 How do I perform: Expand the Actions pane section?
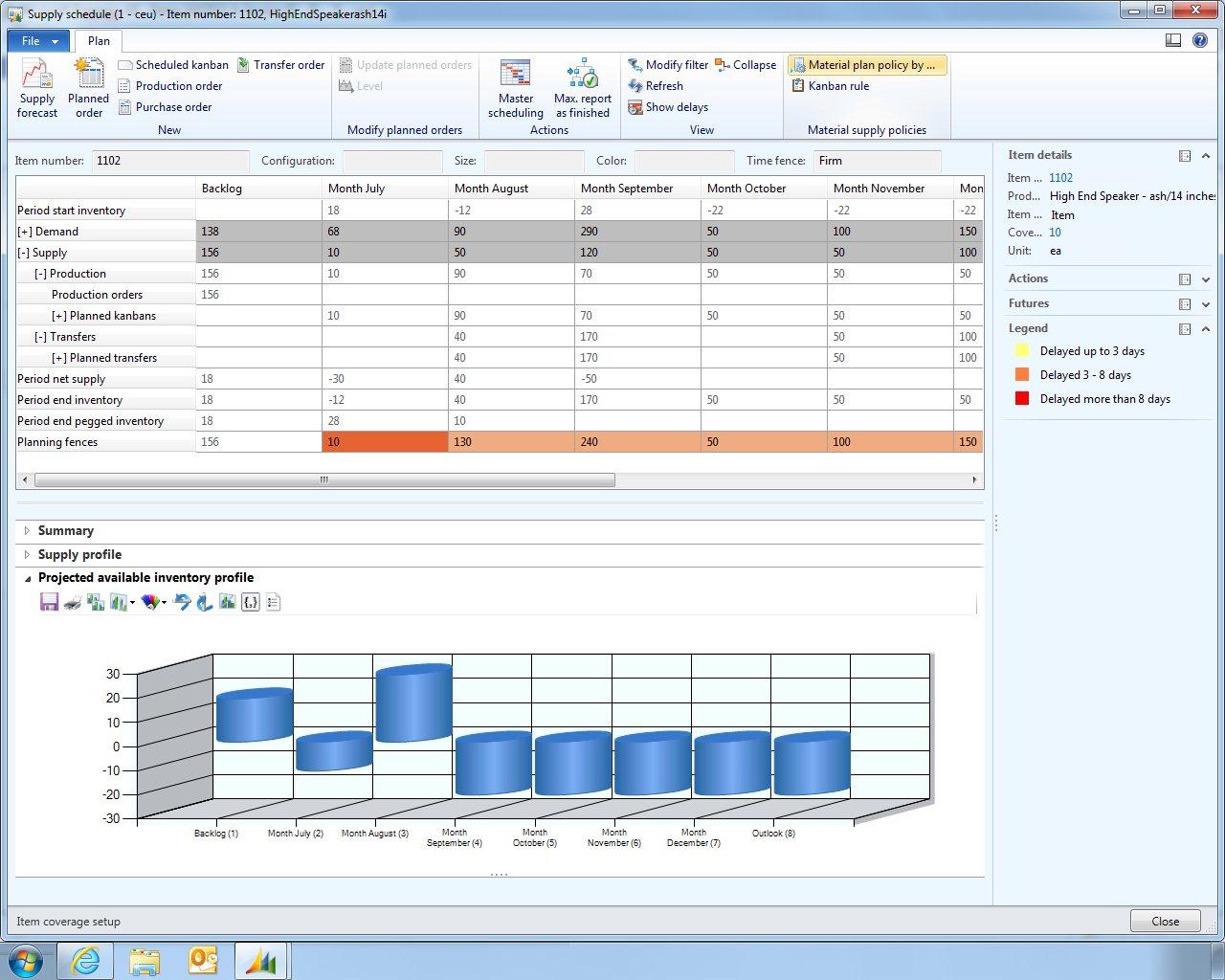pos(1206,278)
